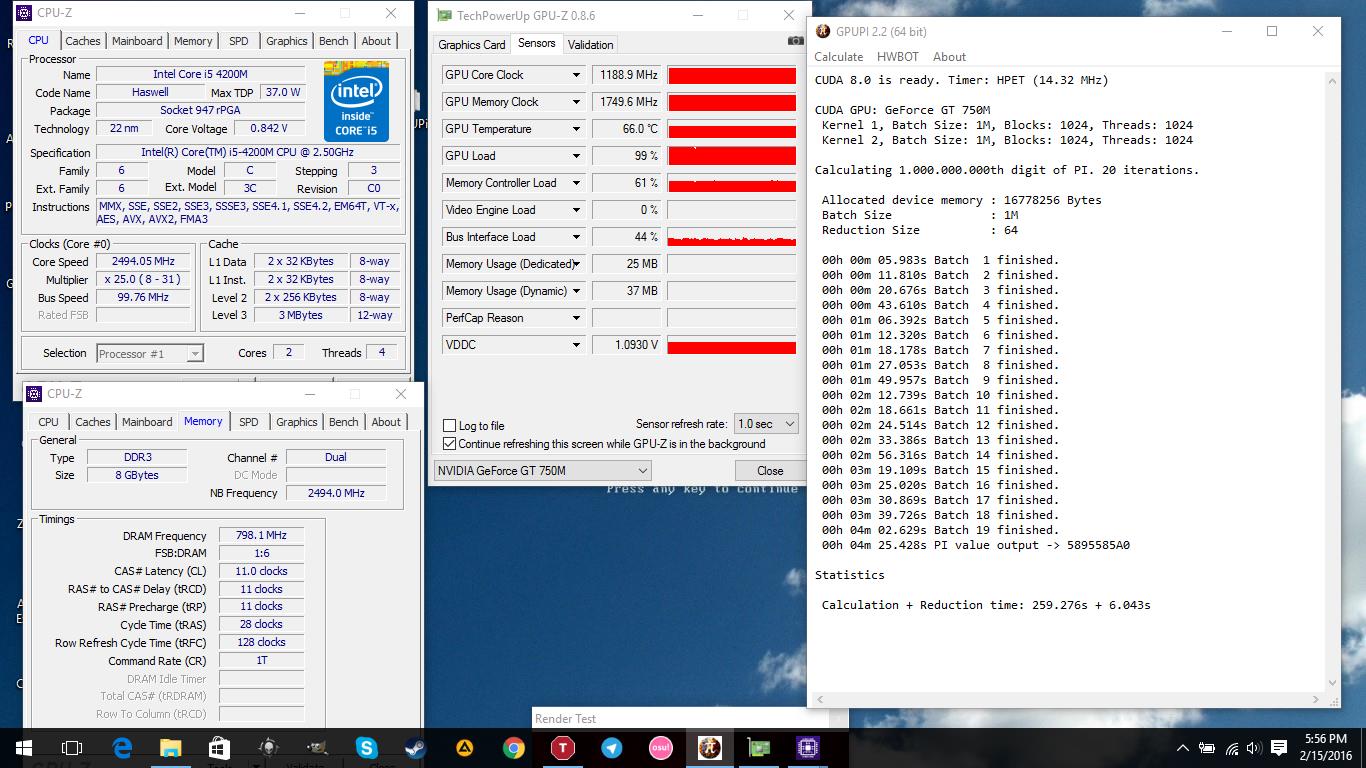Open Caches tab in lower CPU-Z window
This screenshot has width=1366, height=768.
(x=93, y=422)
